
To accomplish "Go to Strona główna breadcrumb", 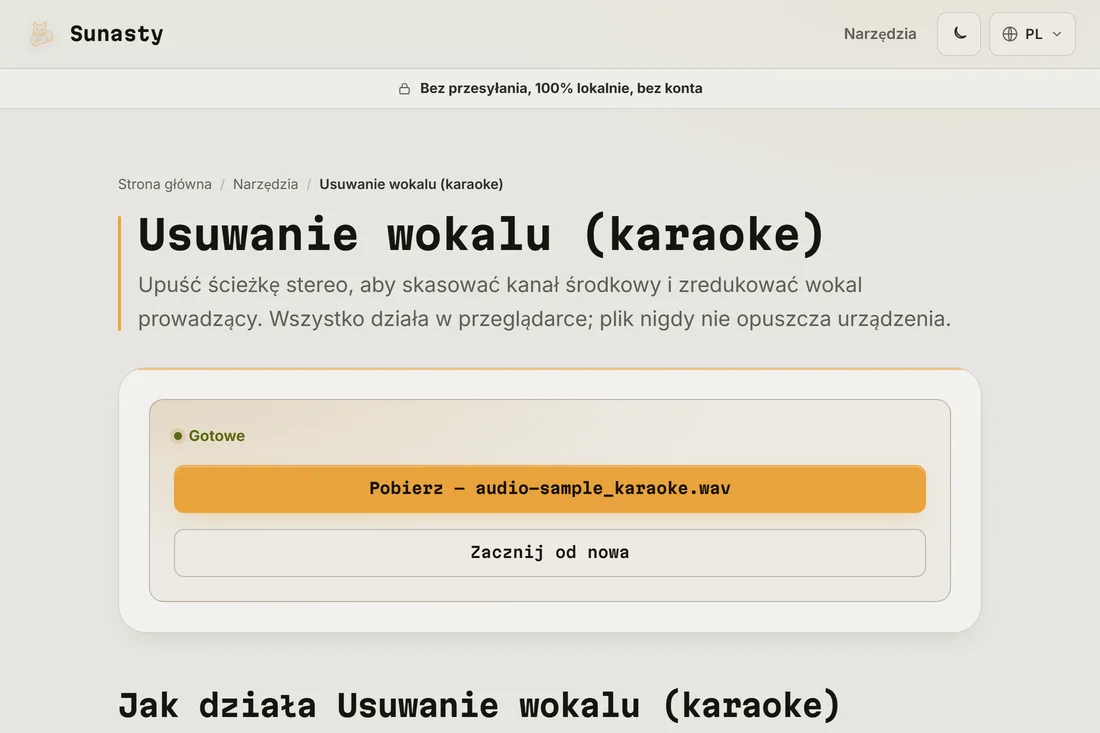I will 164,184.
